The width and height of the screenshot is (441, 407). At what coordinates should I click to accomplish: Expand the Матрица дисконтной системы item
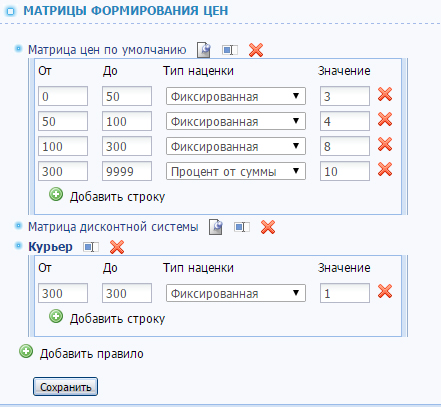(113, 227)
